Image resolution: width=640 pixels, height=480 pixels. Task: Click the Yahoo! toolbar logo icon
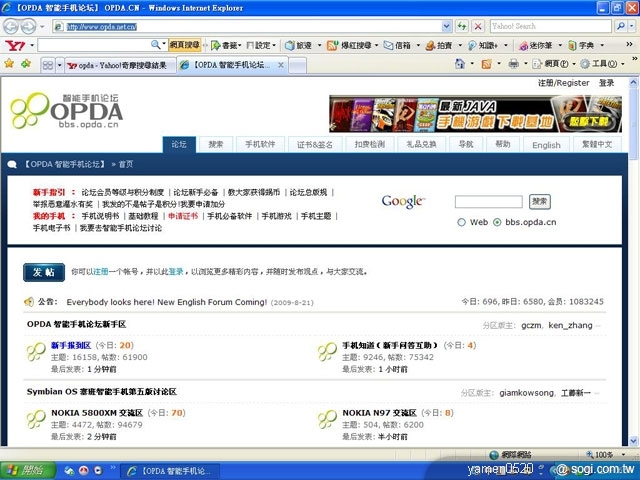coord(15,45)
